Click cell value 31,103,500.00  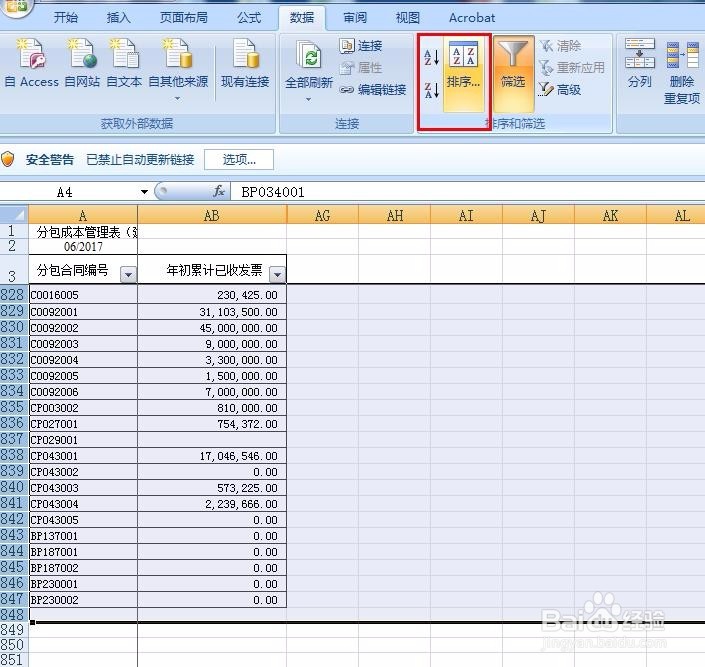(x=212, y=312)
